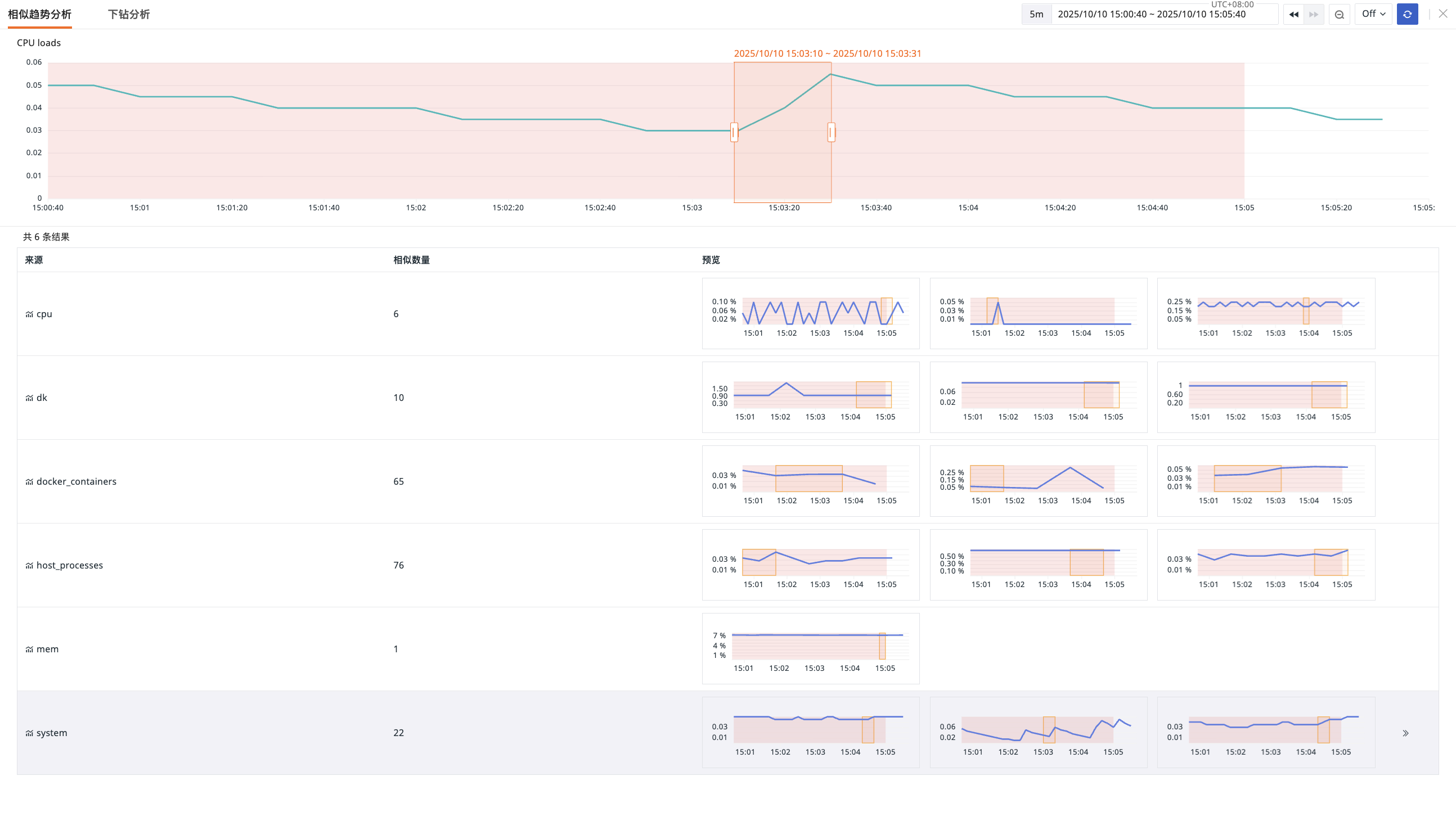Click the mem row preview chart
The width and height of the screenshot is (1456, 821).
pyautogui.click(x=811, y=649)
